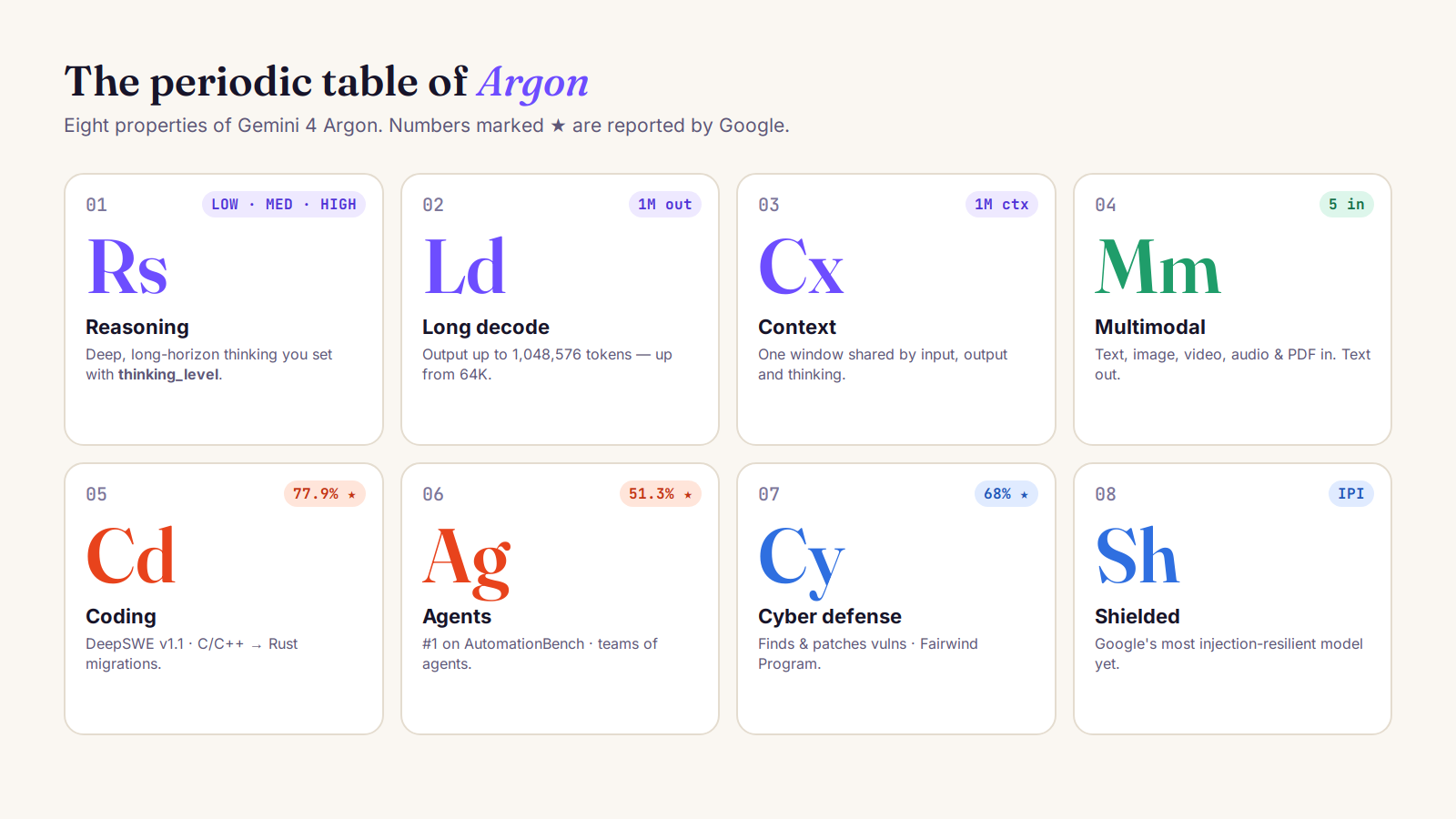Click the blue Sh element symbol

point(1137,556)
